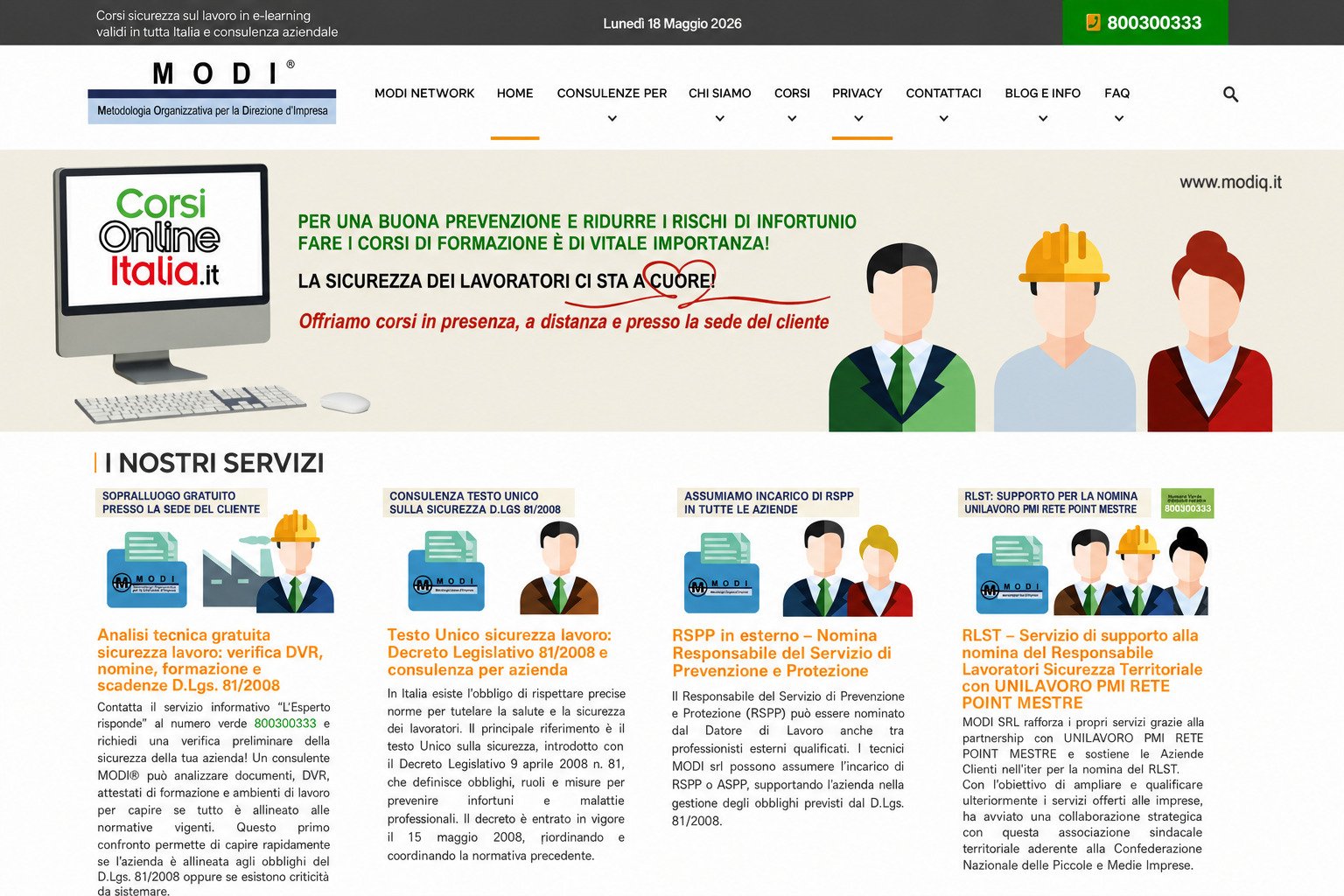Expand the FAQ dropdown chevron
1344x896 pixels.
pos(1118,119)
